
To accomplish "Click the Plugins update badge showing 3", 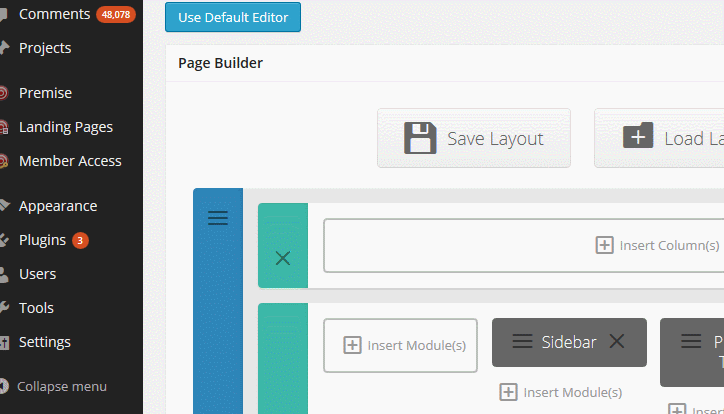I will click(x=80, y=240).
